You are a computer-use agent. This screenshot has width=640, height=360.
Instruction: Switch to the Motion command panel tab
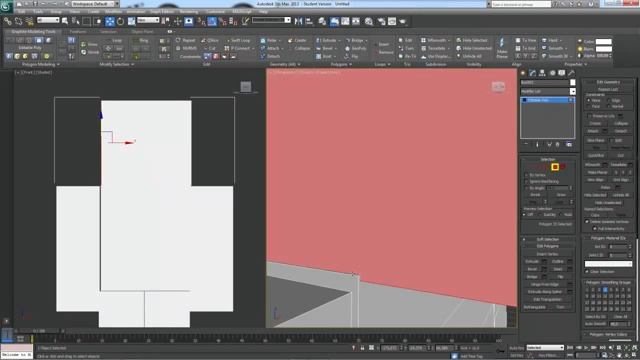(x=552, y=73)
